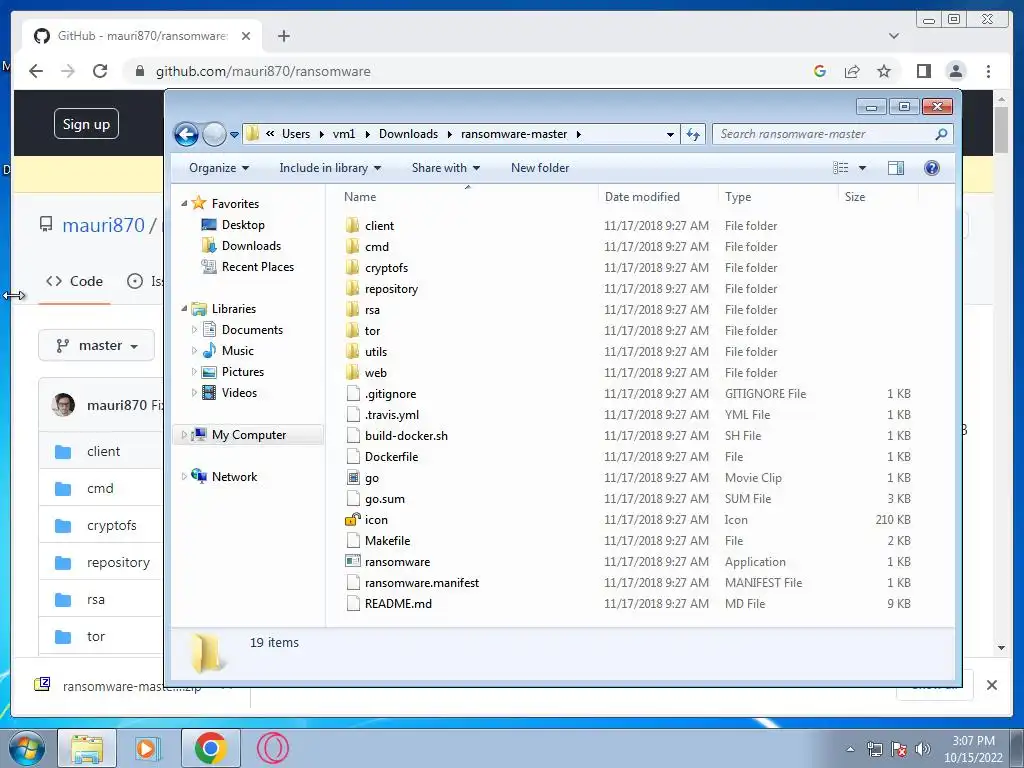Select the README.md file

398,604
